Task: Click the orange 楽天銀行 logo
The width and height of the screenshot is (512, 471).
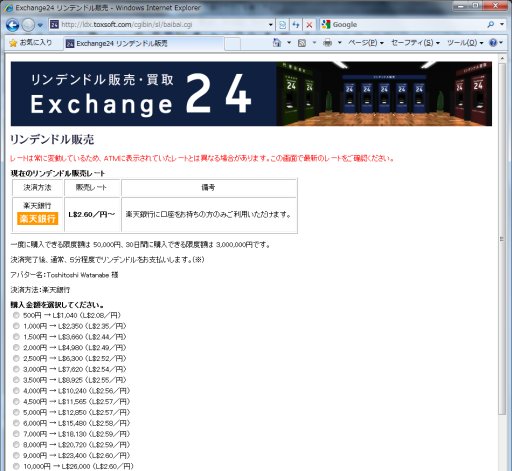Action: 37,219
